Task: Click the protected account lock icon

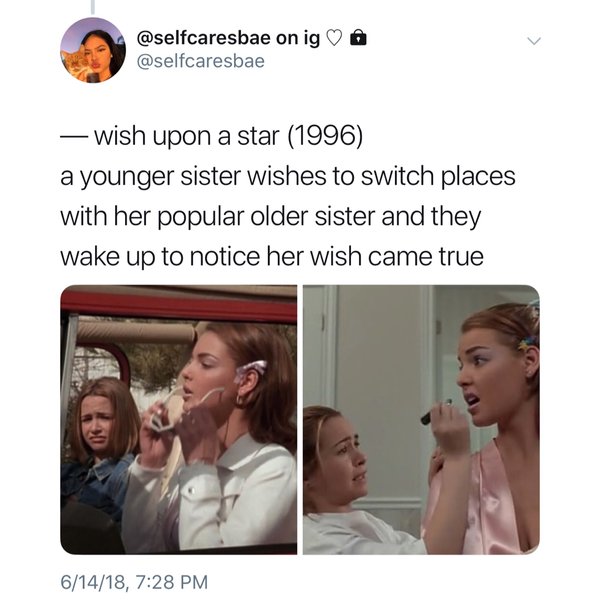Action: (x=358, y=38)
